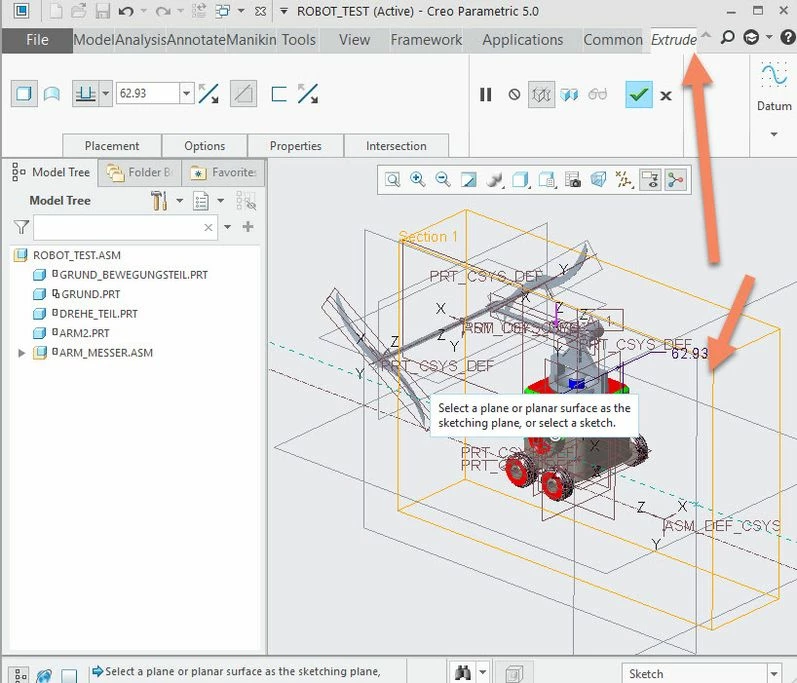Viewport: 797px width, 683px height.
Task: Select DREHE_TEIL.PRT in the tree
Action: click(x=99, y=314)
